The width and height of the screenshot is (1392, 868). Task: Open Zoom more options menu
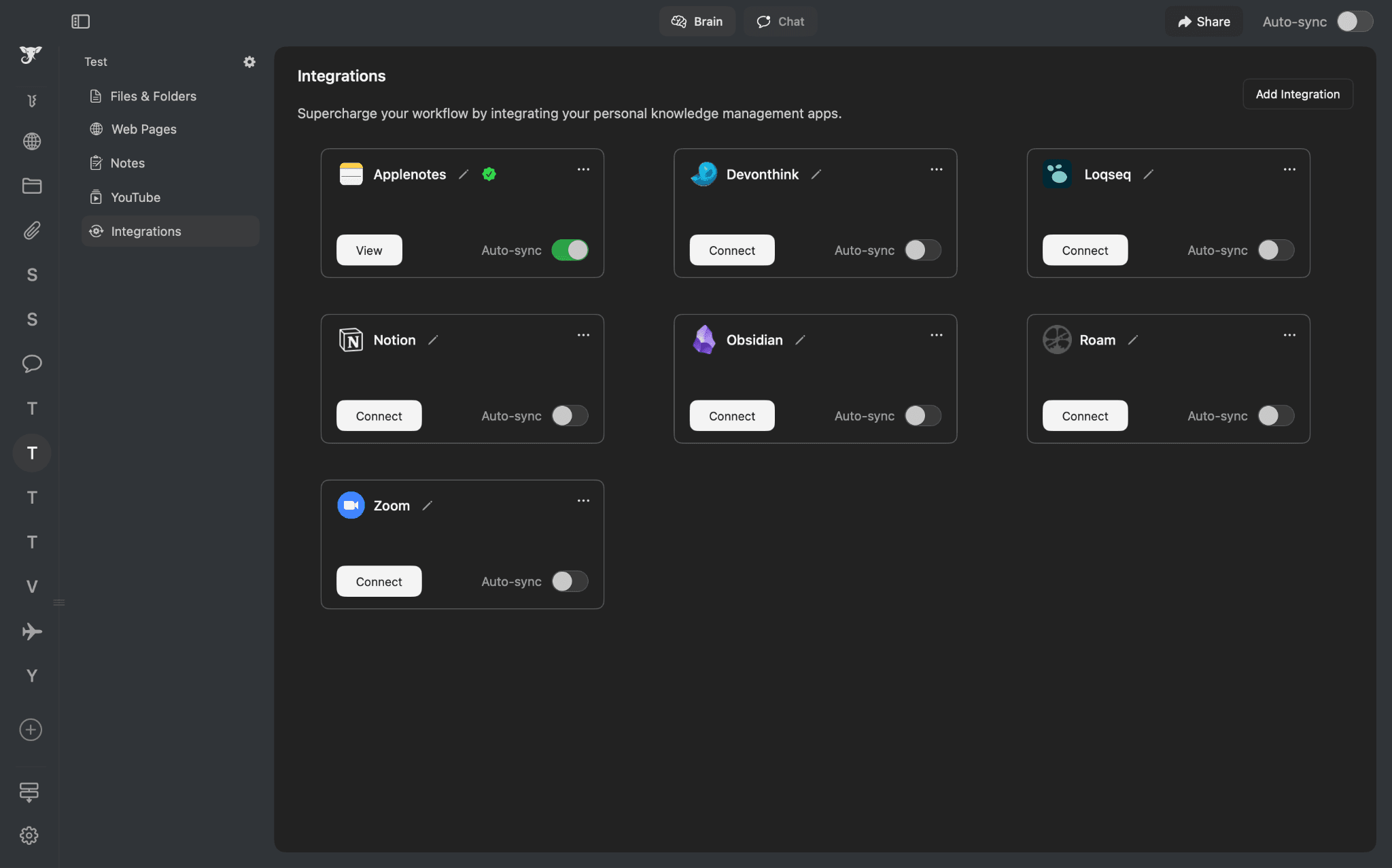[583, 501]
